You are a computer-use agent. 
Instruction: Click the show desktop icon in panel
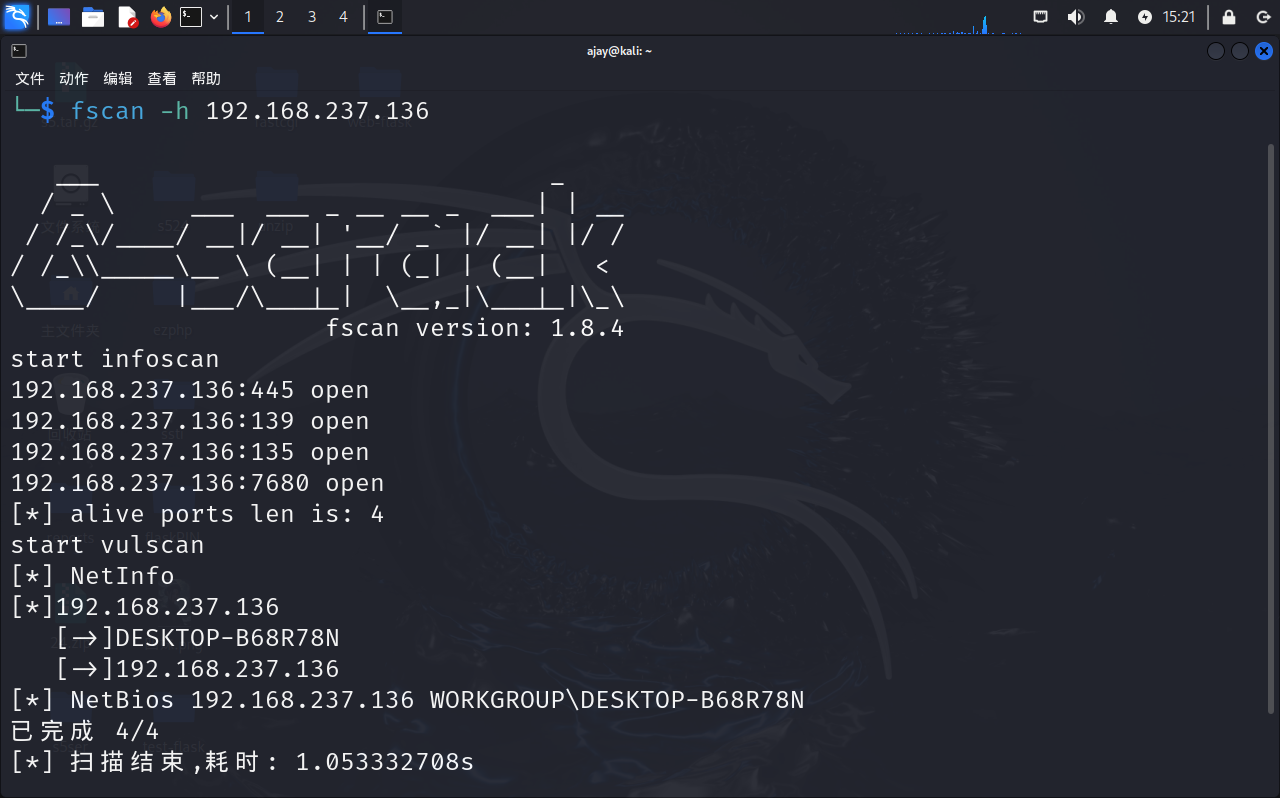[x=59, y=17]
